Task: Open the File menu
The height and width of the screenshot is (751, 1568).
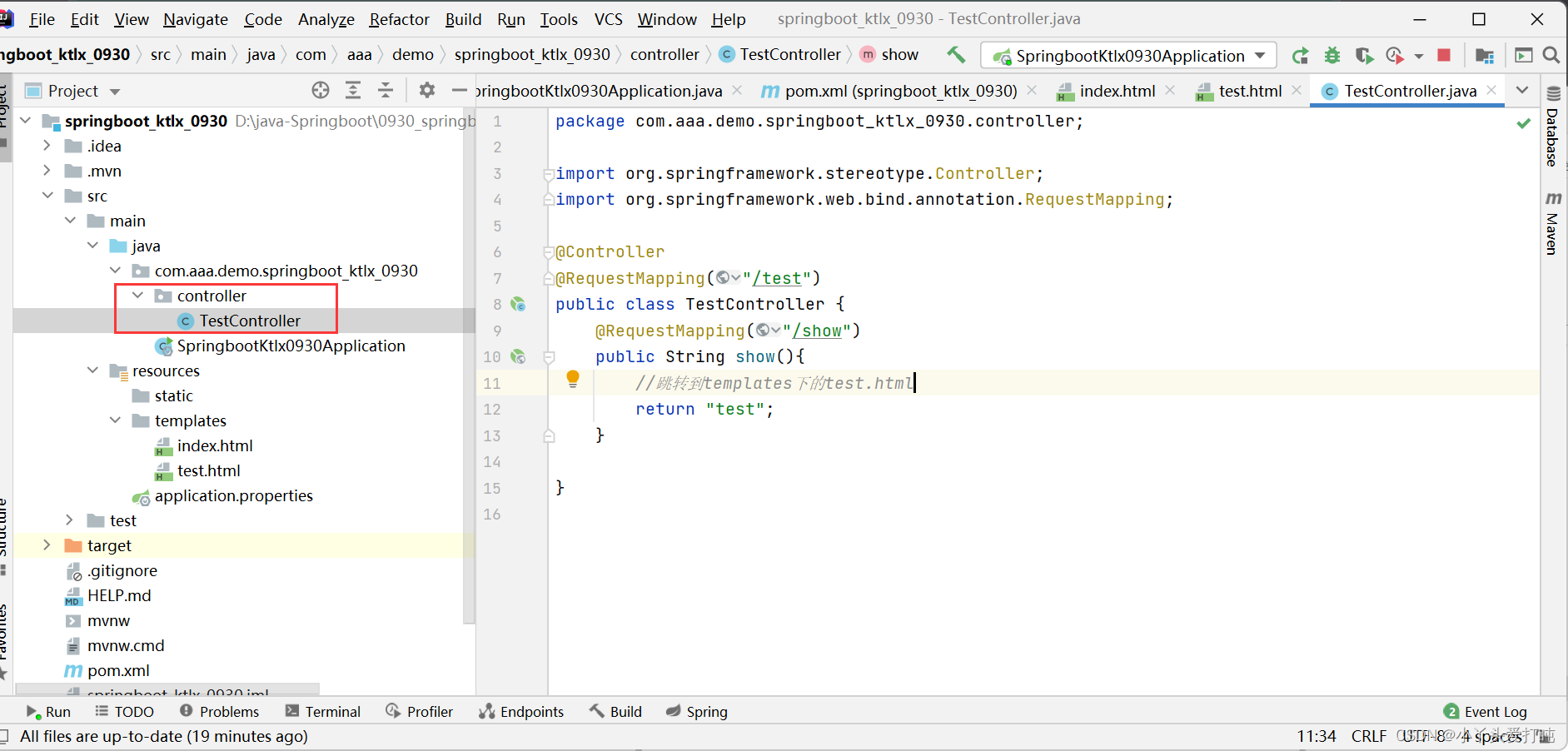Action: 42,19
